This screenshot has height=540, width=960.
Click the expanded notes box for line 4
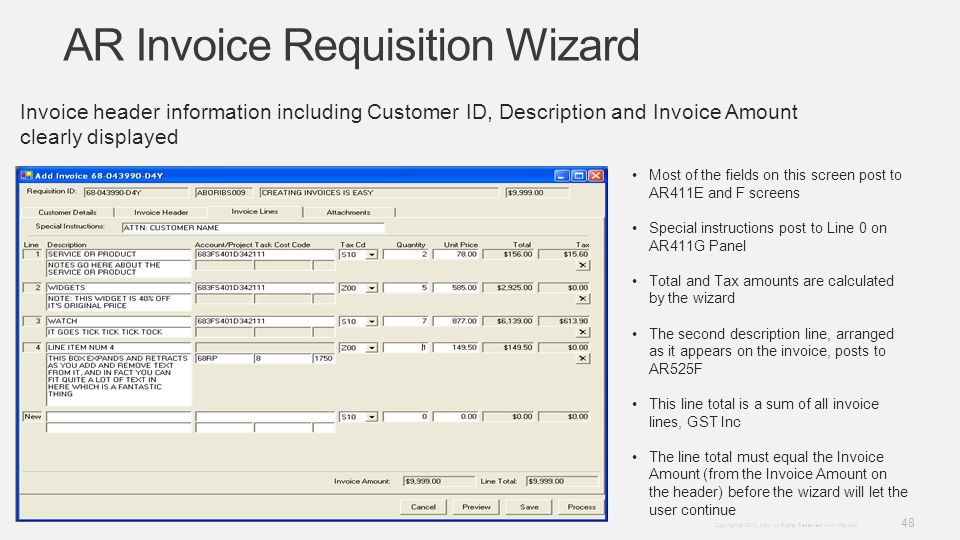pyautogui.click(x=119, y=380)
